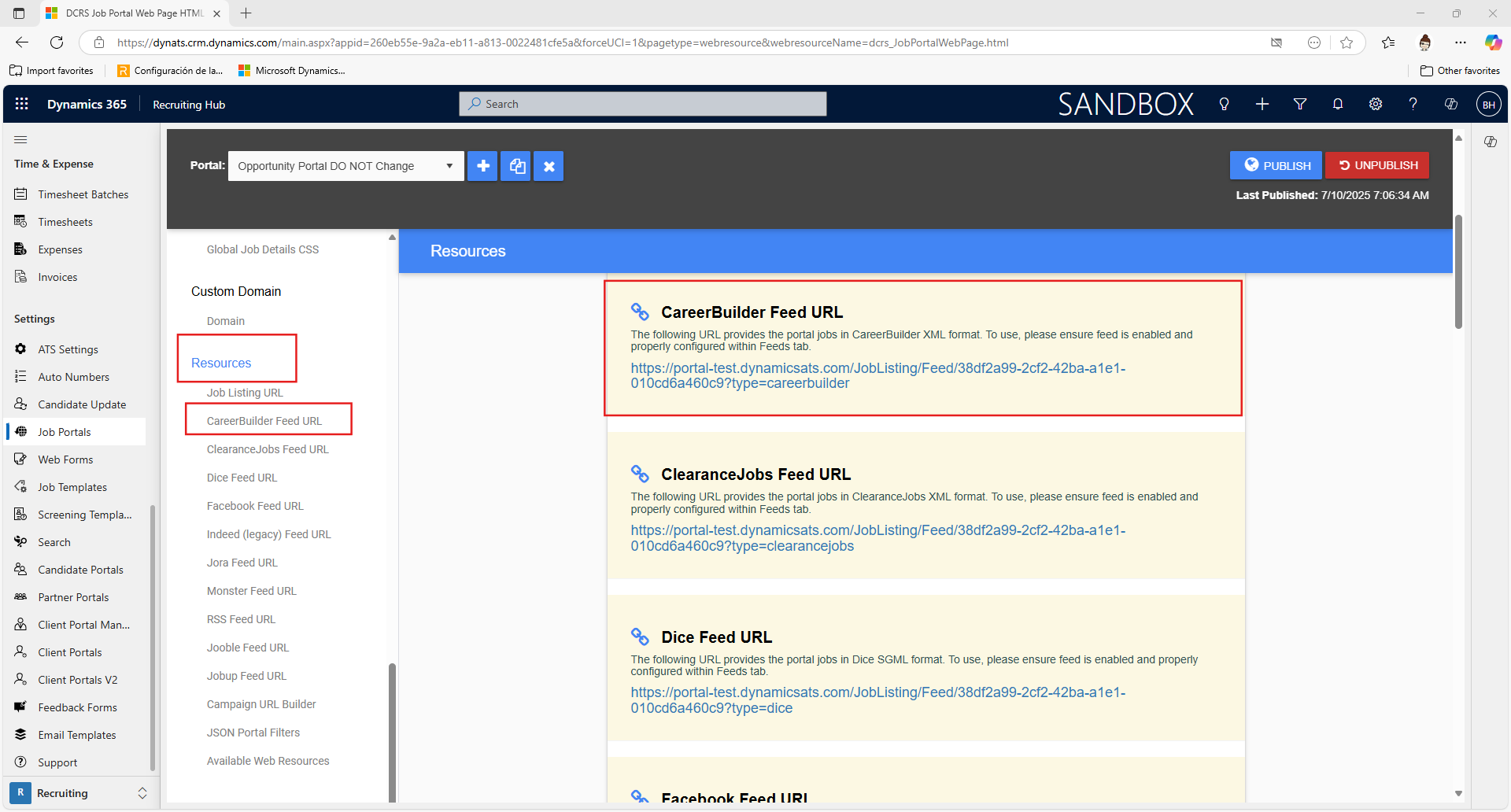The height and width of the screenshot is (812, 1511).
Task: Click the blue add portal plus button
Action: click(483, 166)
